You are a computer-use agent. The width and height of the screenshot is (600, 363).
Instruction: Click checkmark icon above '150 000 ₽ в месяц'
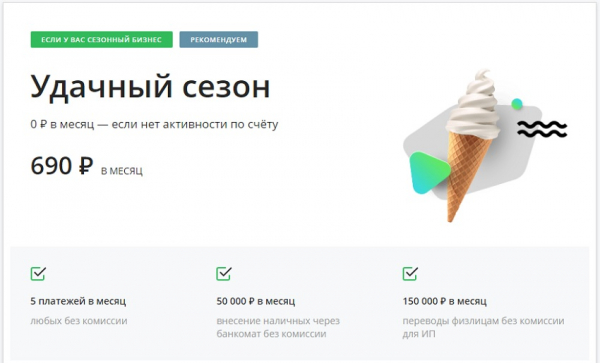click(x=410, y=273)
